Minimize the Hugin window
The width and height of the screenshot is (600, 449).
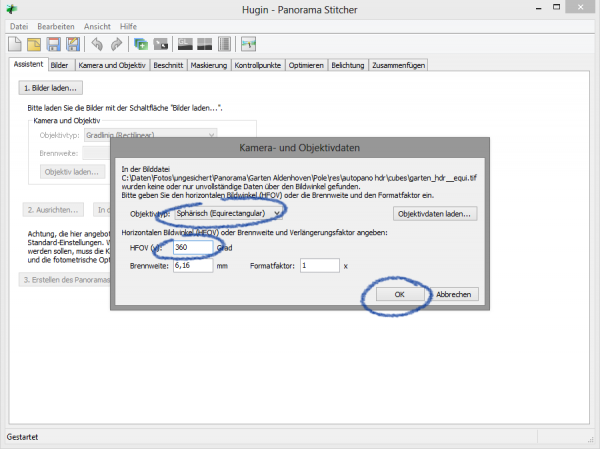click(539, 8)
